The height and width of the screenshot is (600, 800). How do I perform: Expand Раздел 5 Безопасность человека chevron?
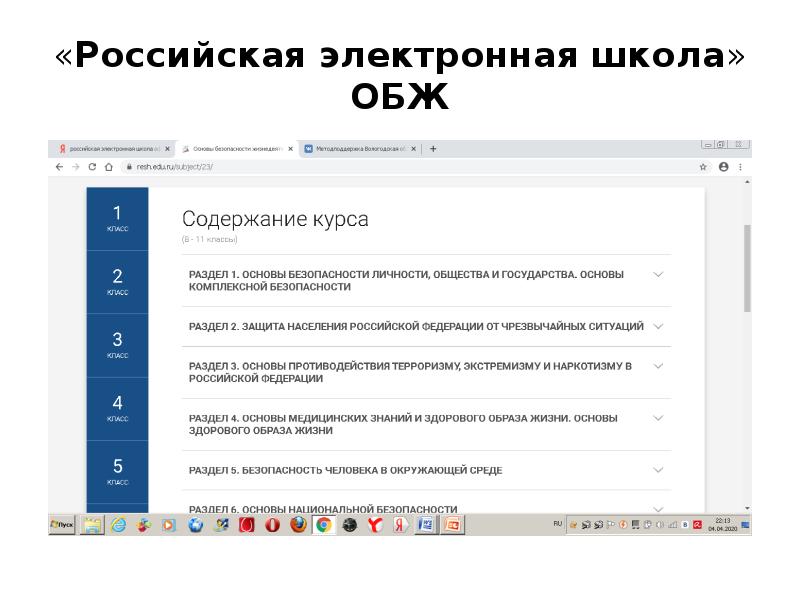(658, 470)
